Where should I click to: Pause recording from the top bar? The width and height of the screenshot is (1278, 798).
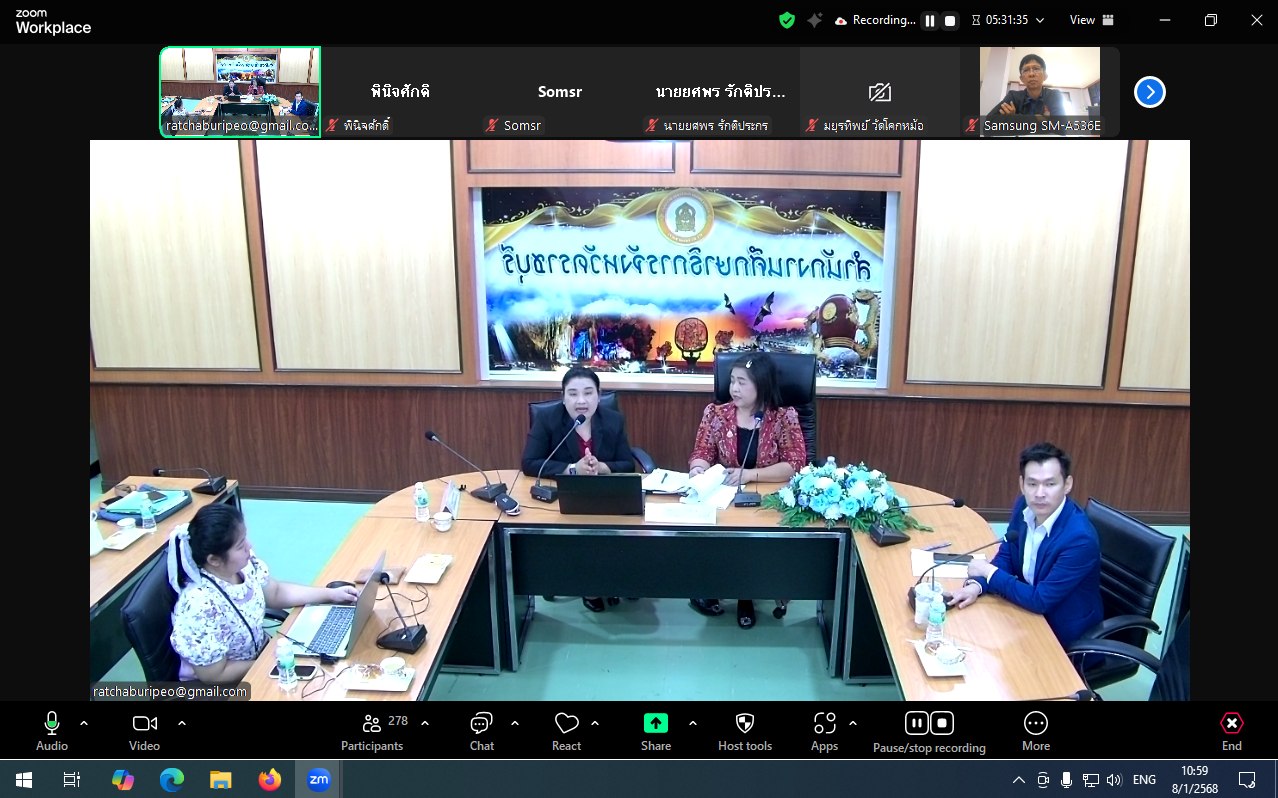(930, 20)
